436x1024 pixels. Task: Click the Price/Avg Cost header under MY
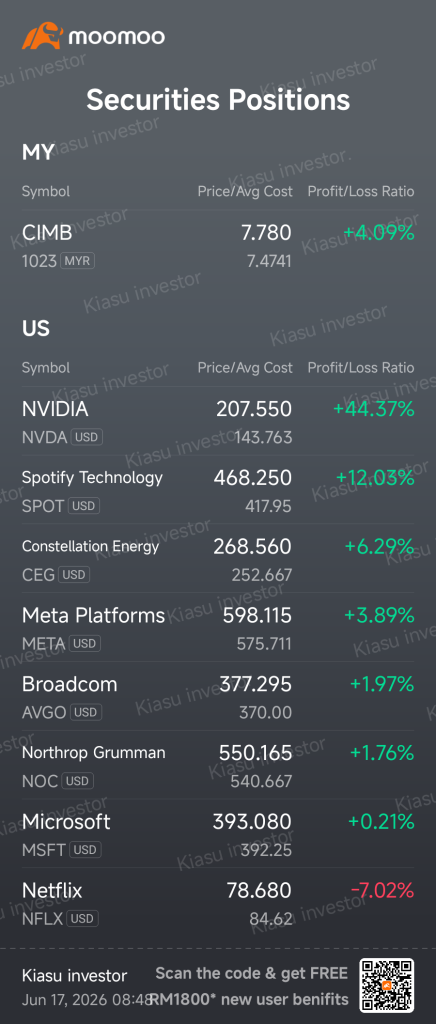[245, 191]
